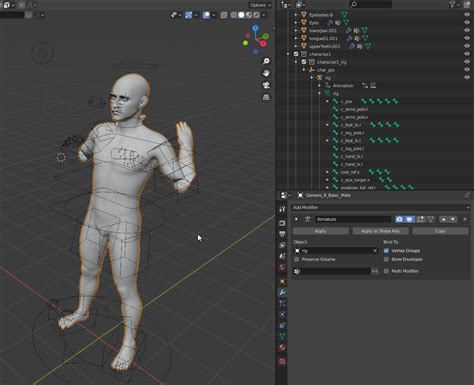Toggle Armature modifier render visibility camera icon
474x385 pixels.
(399, 219)
